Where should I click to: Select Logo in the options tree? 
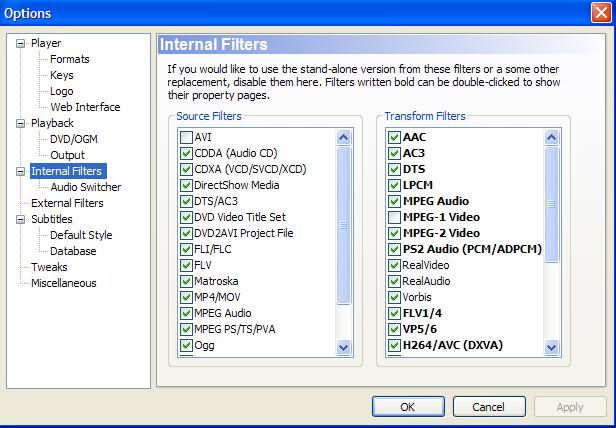pyautogui.click(x=62, y=91)
